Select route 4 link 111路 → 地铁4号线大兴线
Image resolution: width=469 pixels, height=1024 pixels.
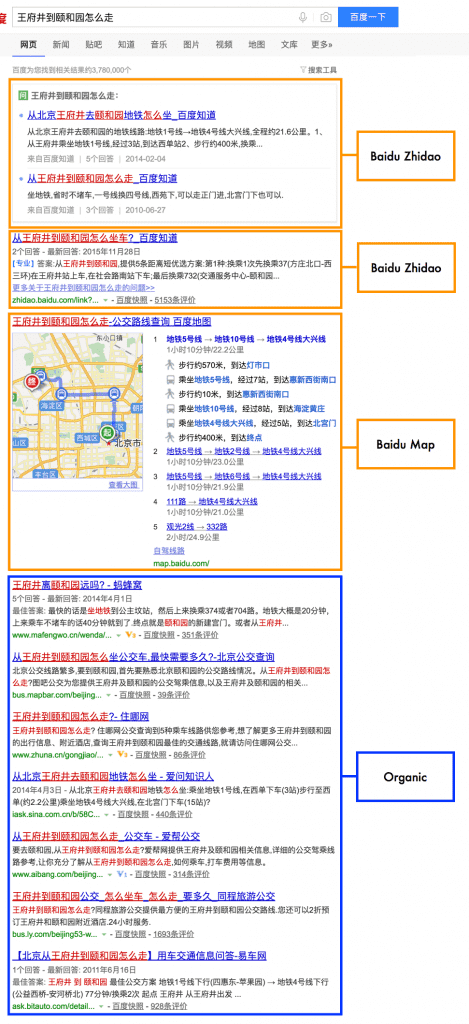(x=212, y=502)
